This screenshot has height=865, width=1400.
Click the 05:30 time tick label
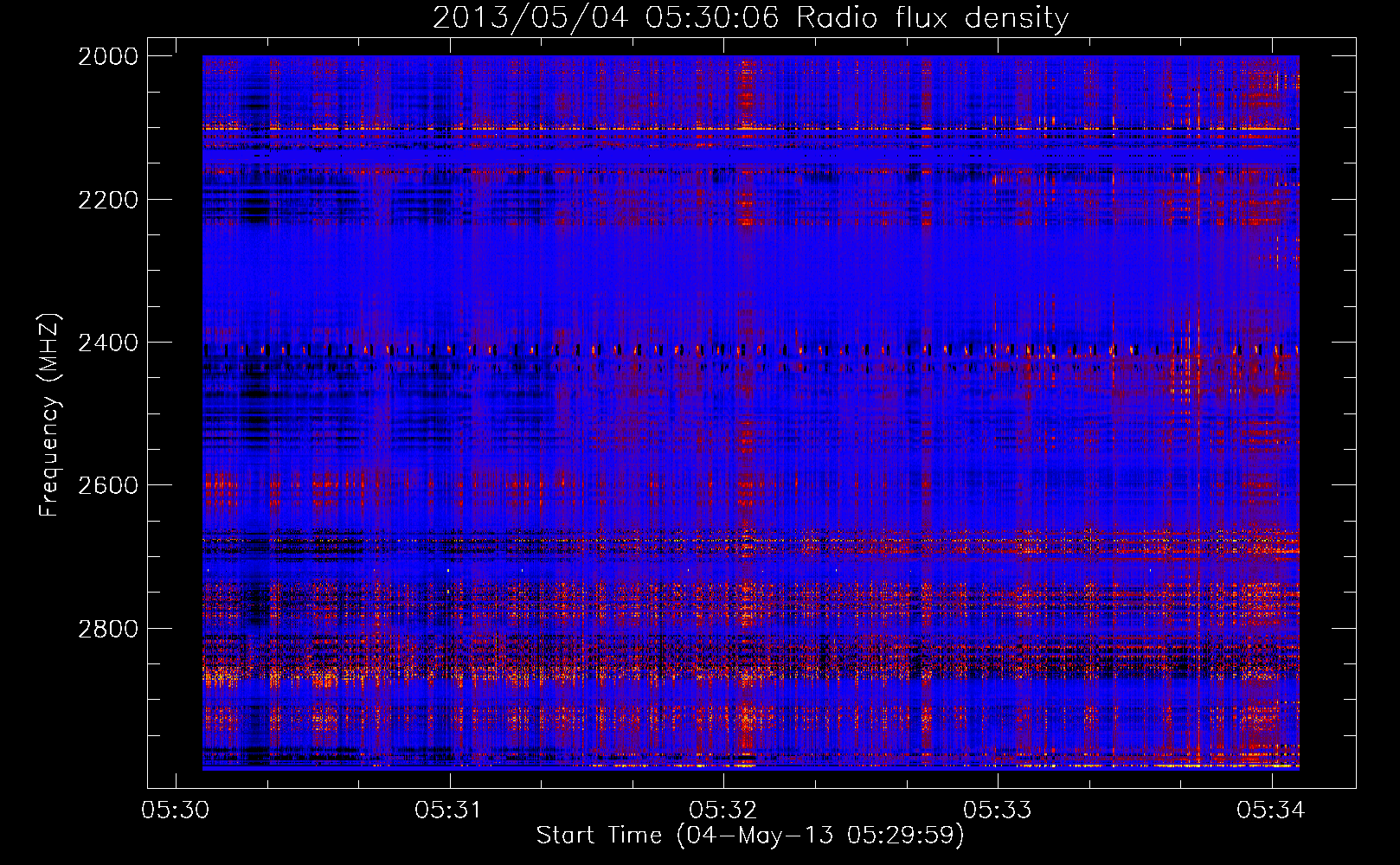[176, 810]
